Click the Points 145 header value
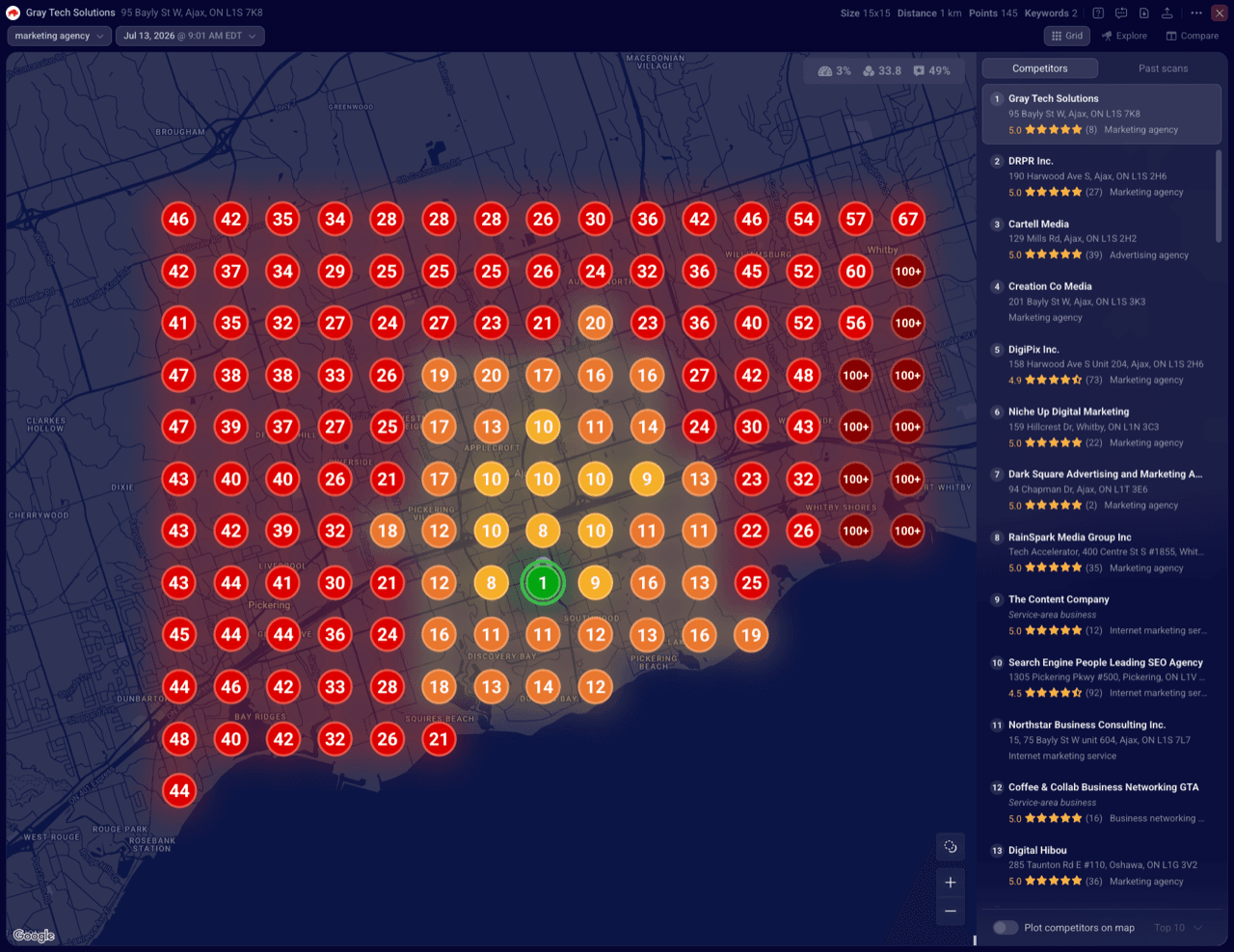The width and height of the screenshot is (1234, 952). 993,13
